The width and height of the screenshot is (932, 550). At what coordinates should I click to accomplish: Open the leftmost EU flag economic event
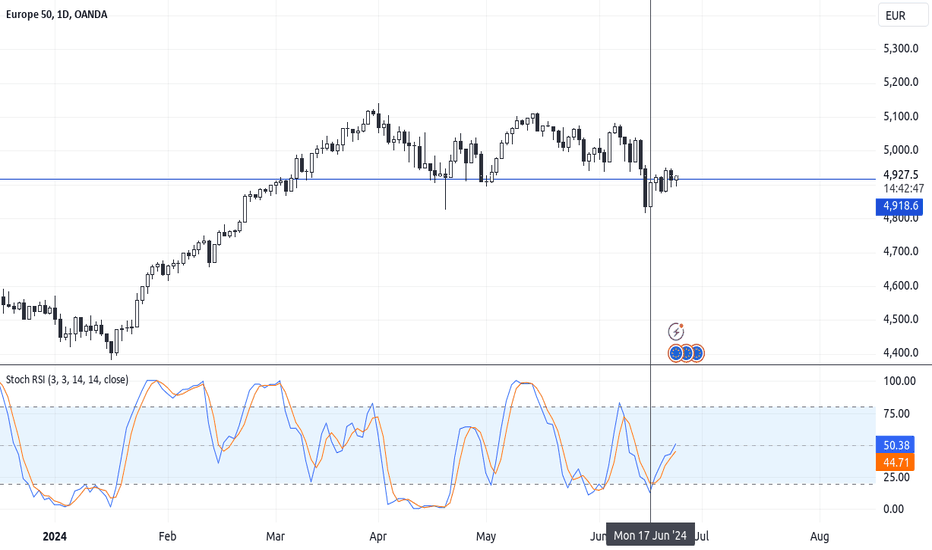(x=675, y=353)
